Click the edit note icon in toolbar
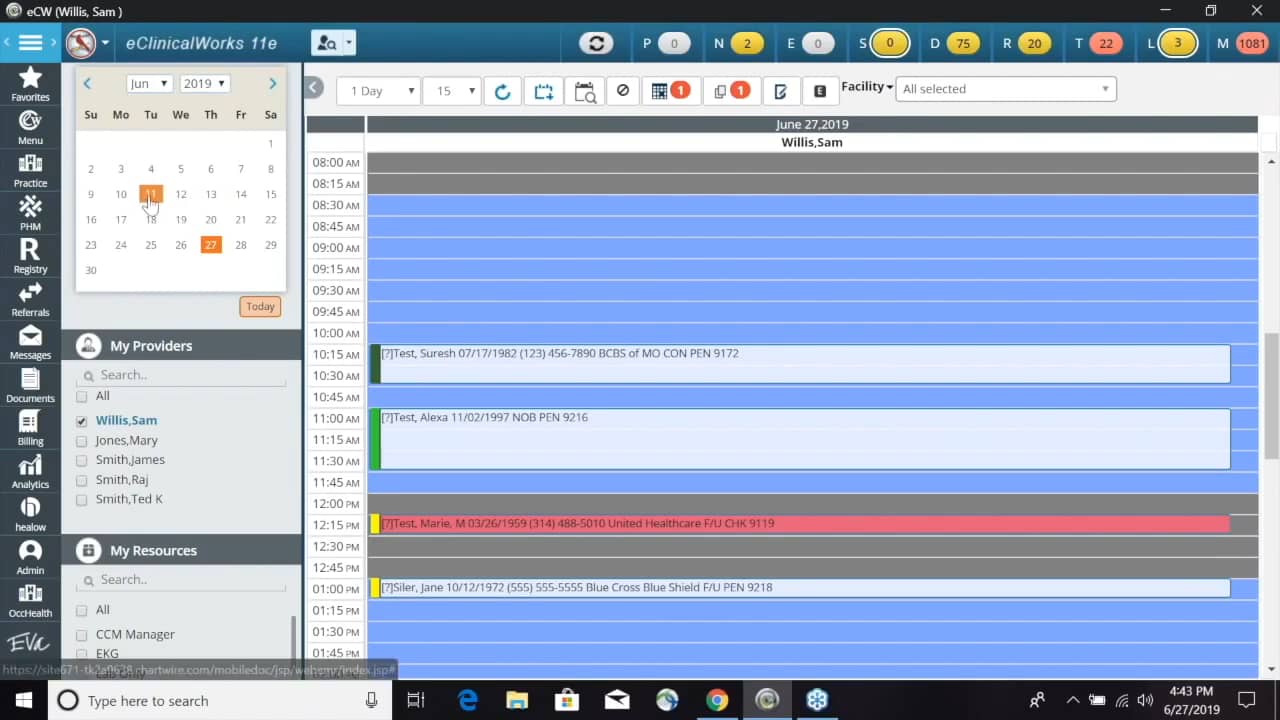1280x720 pixels. [x=780, y=91]
